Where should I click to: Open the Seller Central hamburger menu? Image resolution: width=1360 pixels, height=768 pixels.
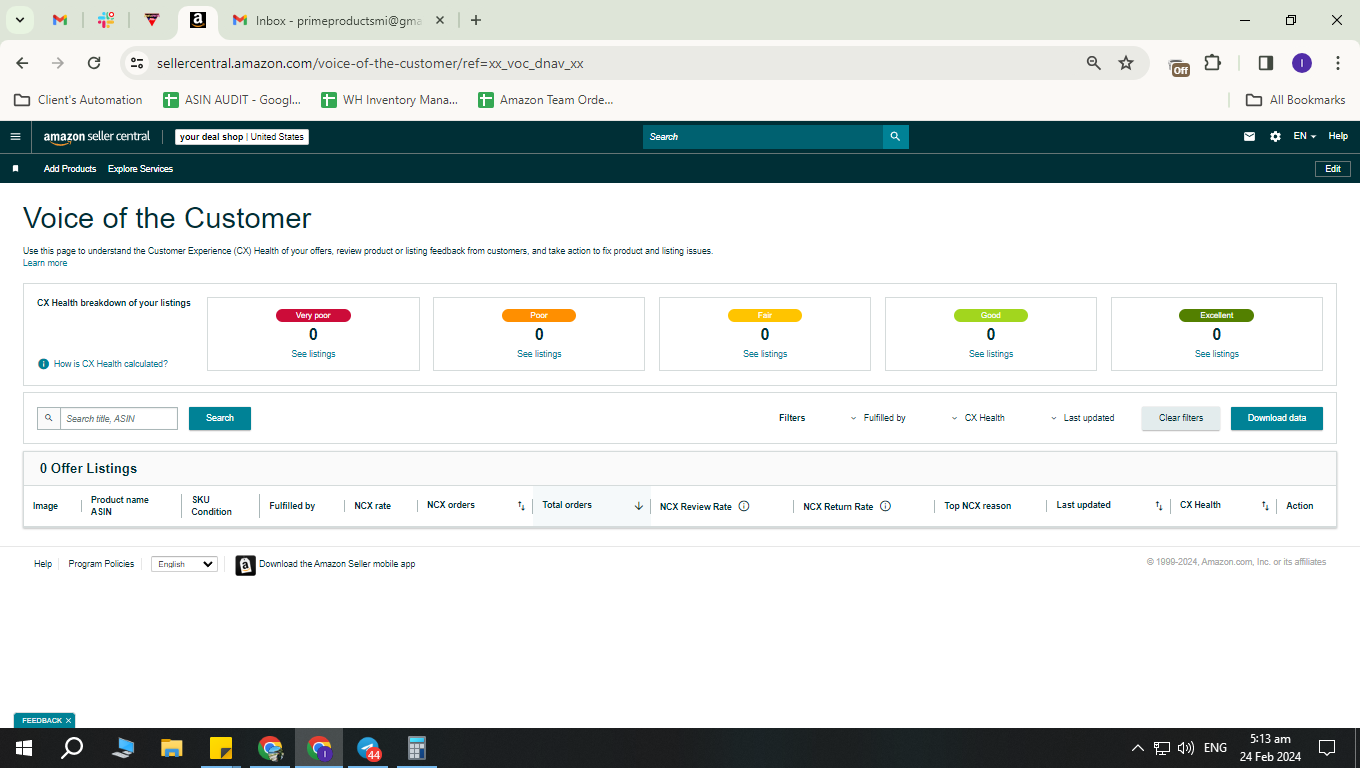point(15,137)
